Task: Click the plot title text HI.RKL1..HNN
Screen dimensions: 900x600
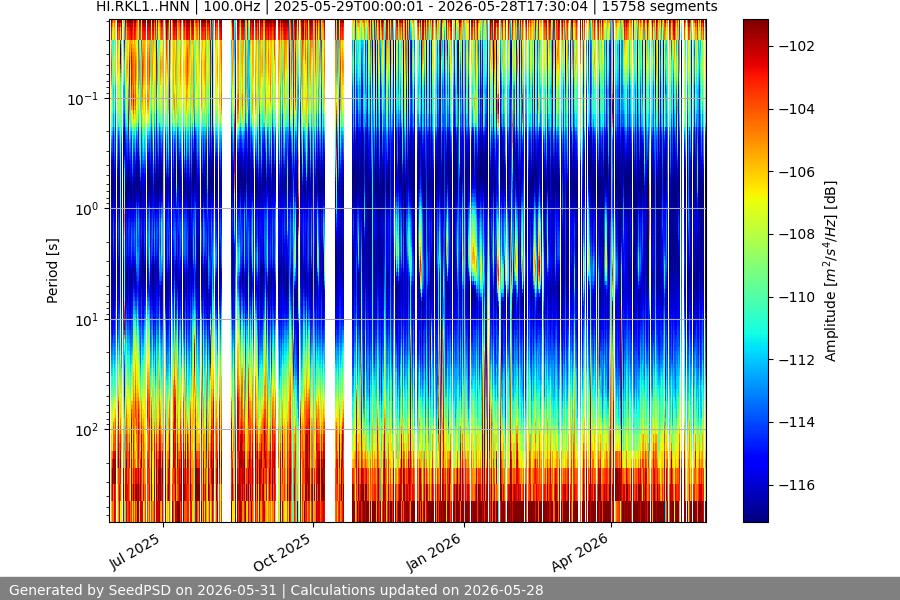Action: pos(142,7)
